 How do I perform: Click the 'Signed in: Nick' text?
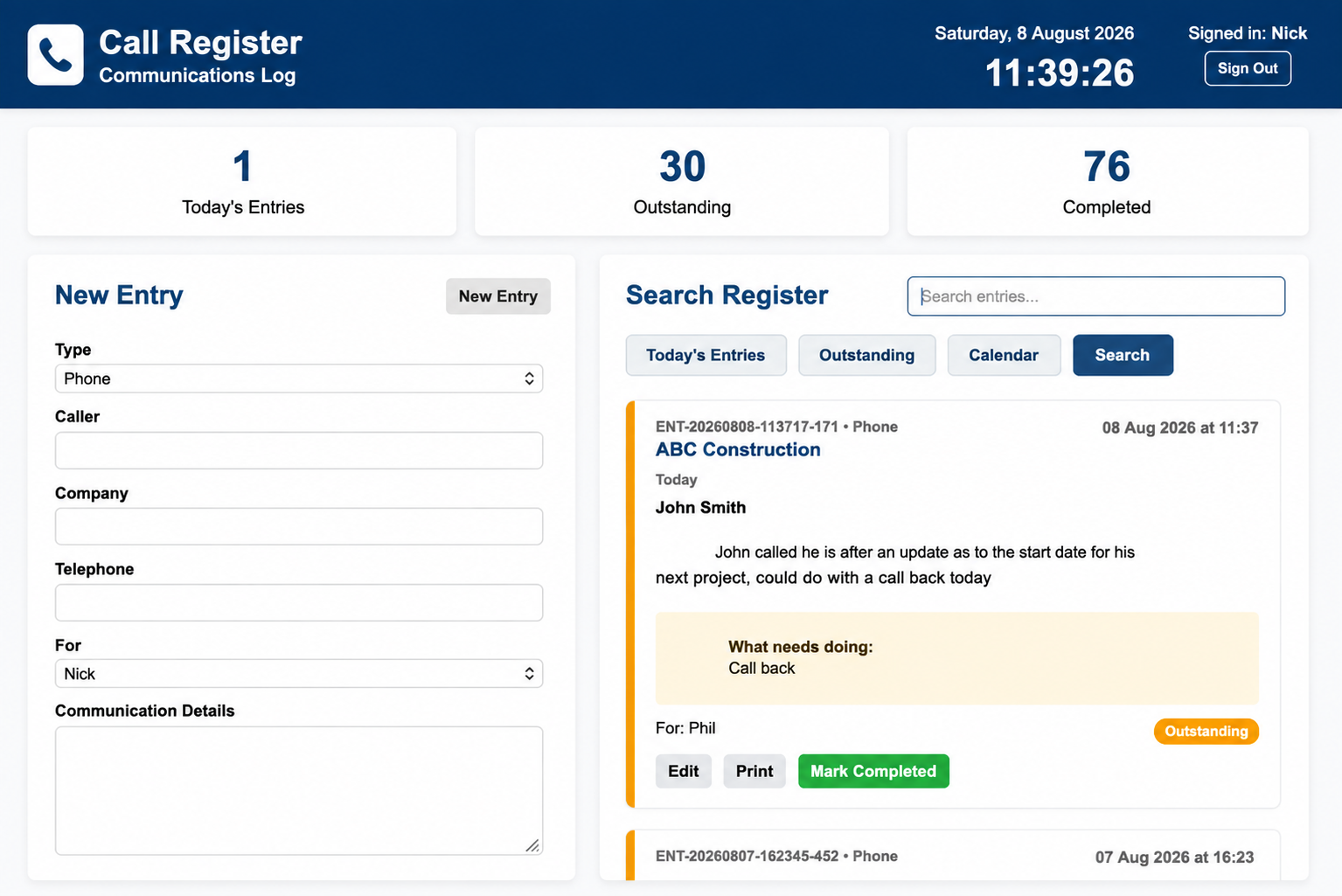(1247, 33)
